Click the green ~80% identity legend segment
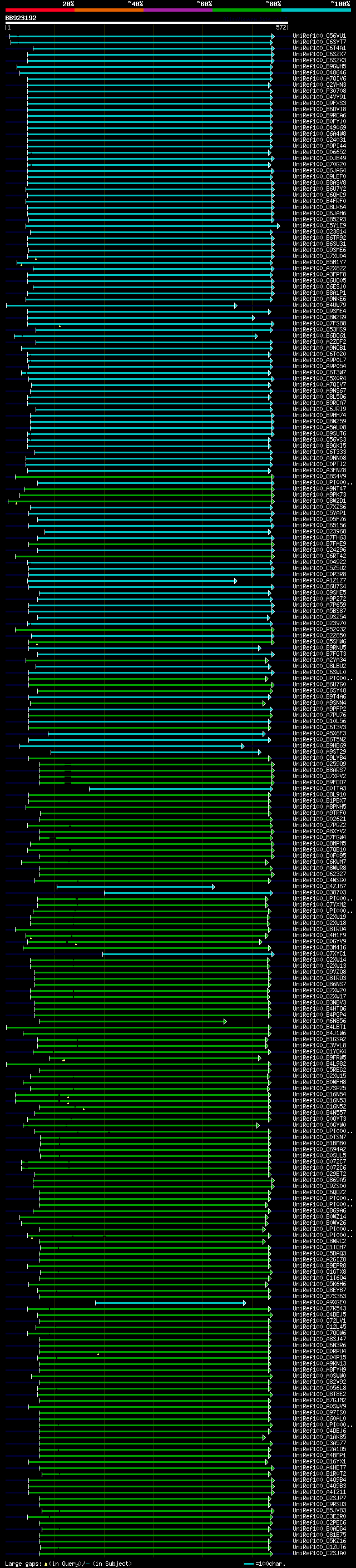The width and height of the screenshot is (356, 1568). 246,10
